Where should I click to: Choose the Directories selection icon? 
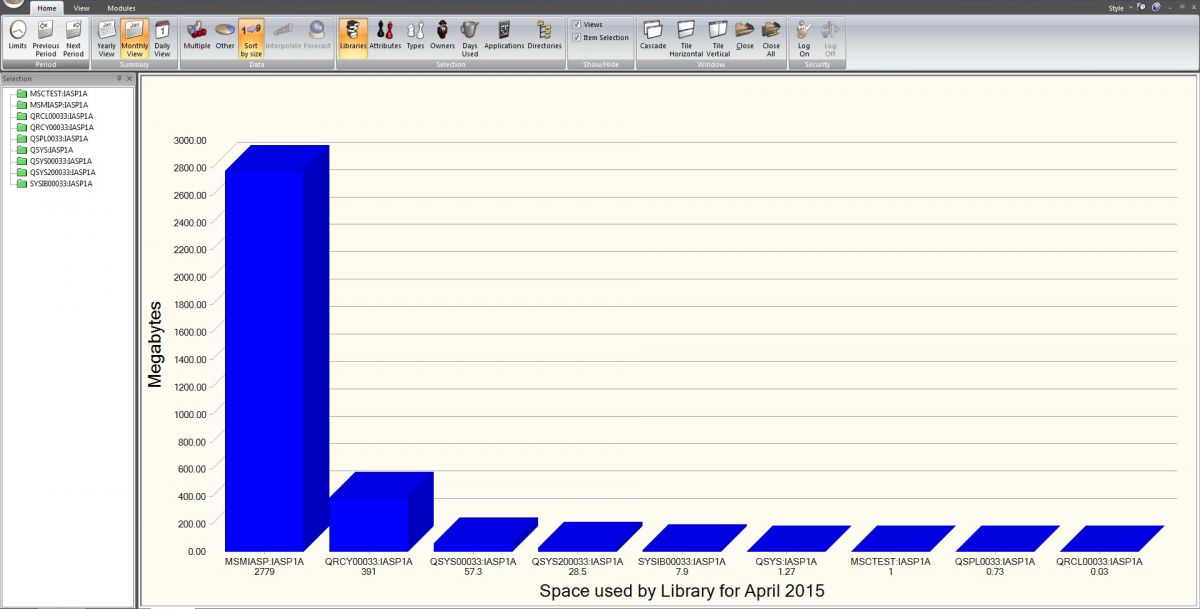pyautogui.click(x=544, y=32)
